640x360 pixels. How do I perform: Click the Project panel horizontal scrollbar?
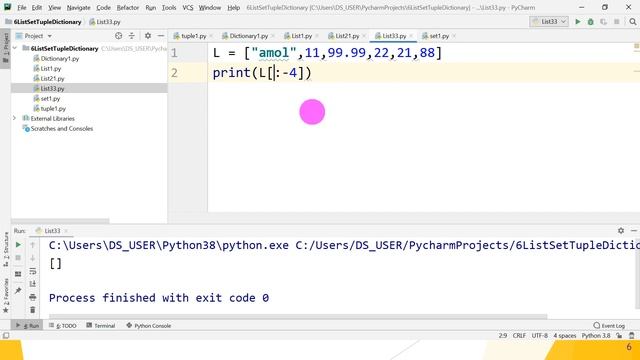60,221
